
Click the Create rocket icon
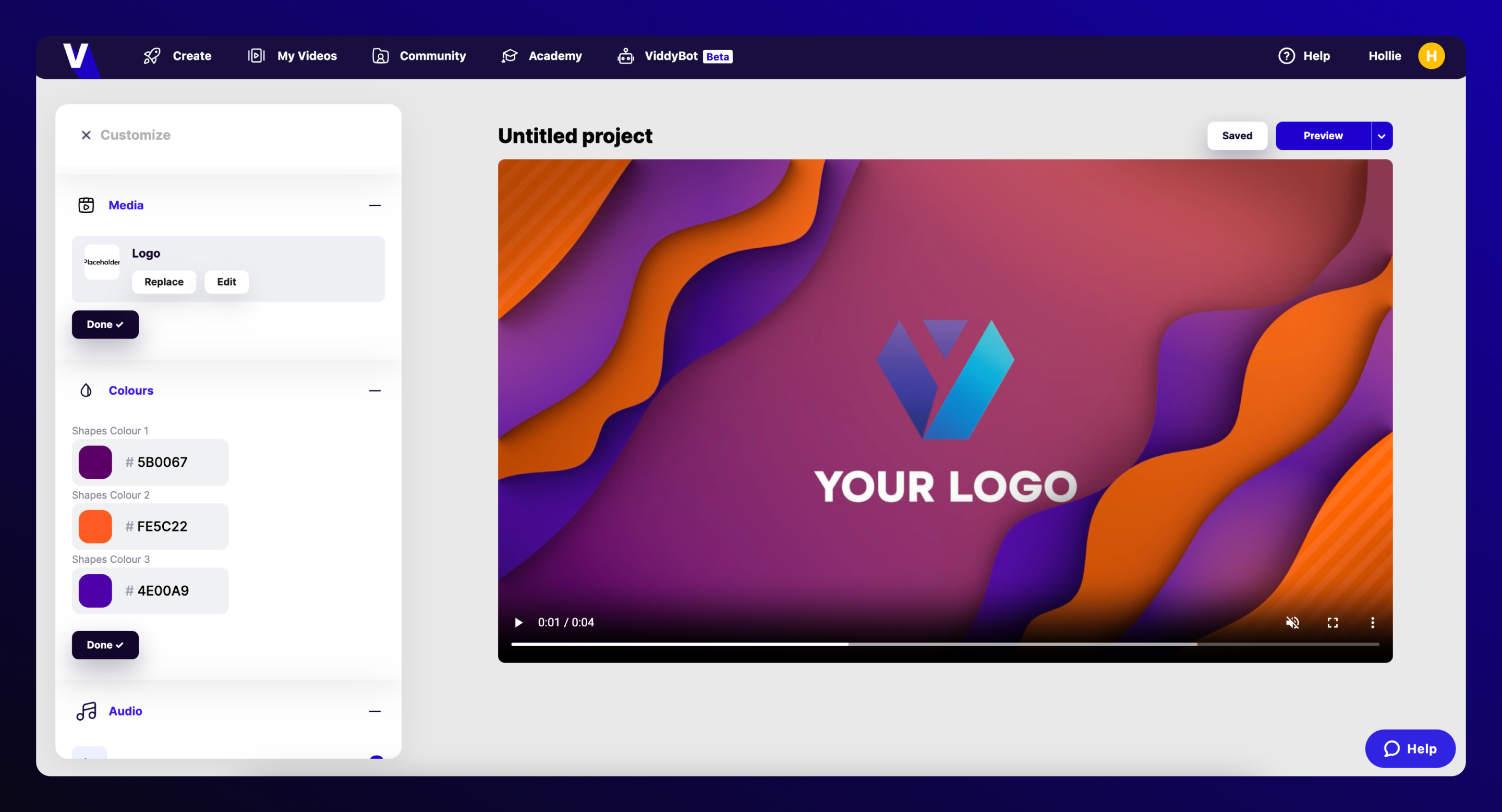152,56
